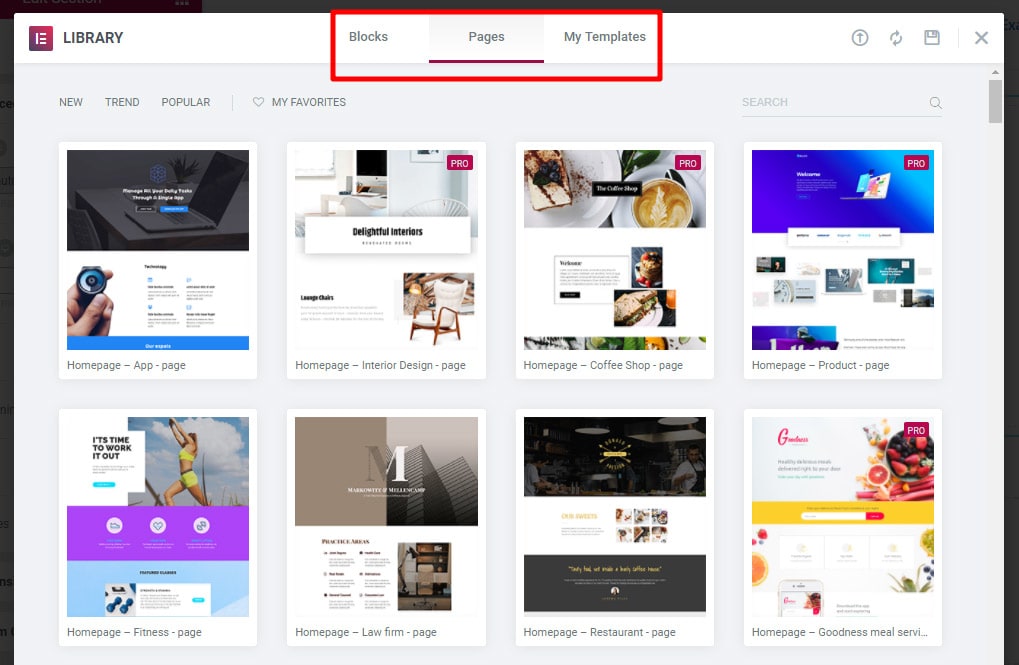Open the Homepage – Coffee Shop template thumbnail

click(615, 250)
